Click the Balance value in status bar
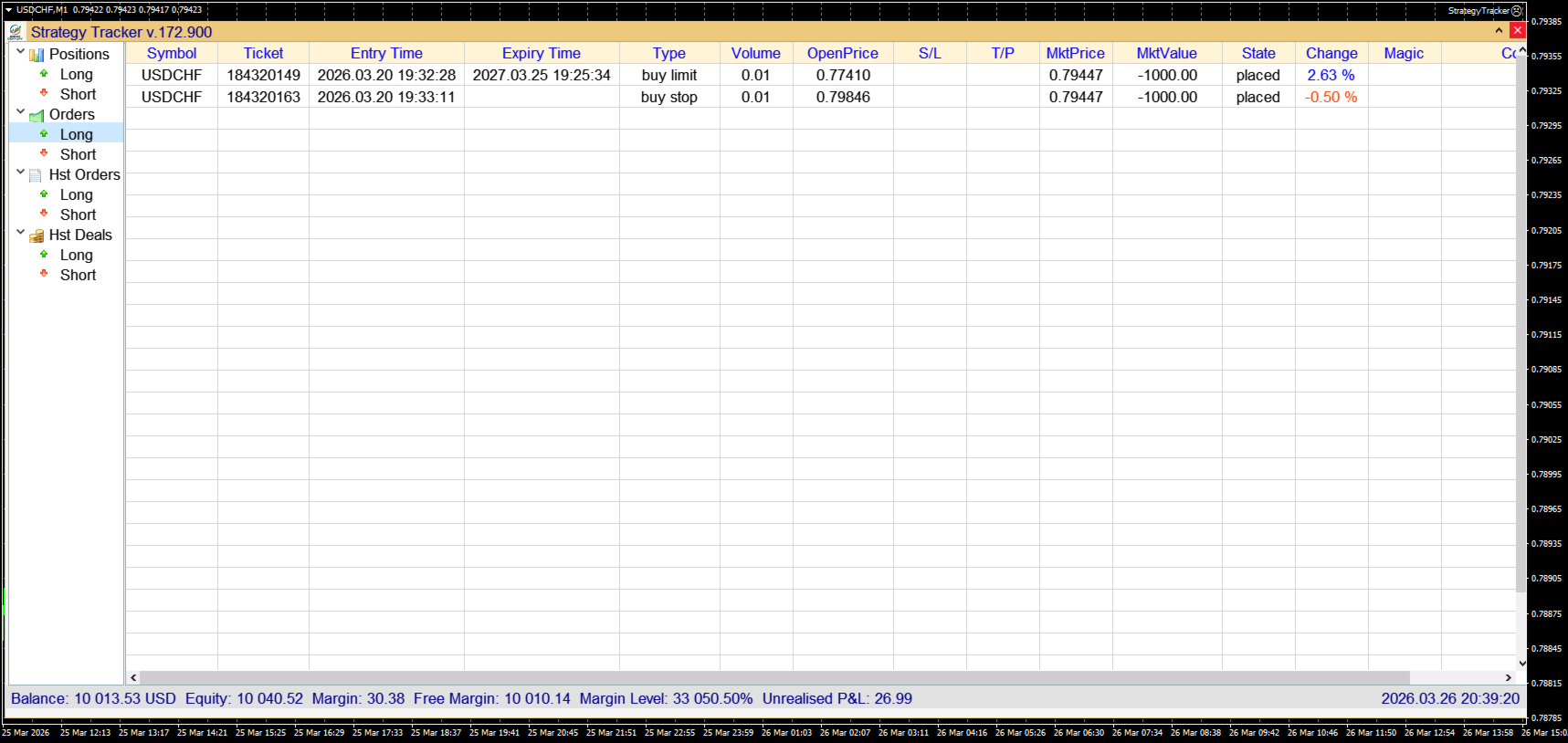The width and height of the screenshot is (1568, 743). [125, 698]
